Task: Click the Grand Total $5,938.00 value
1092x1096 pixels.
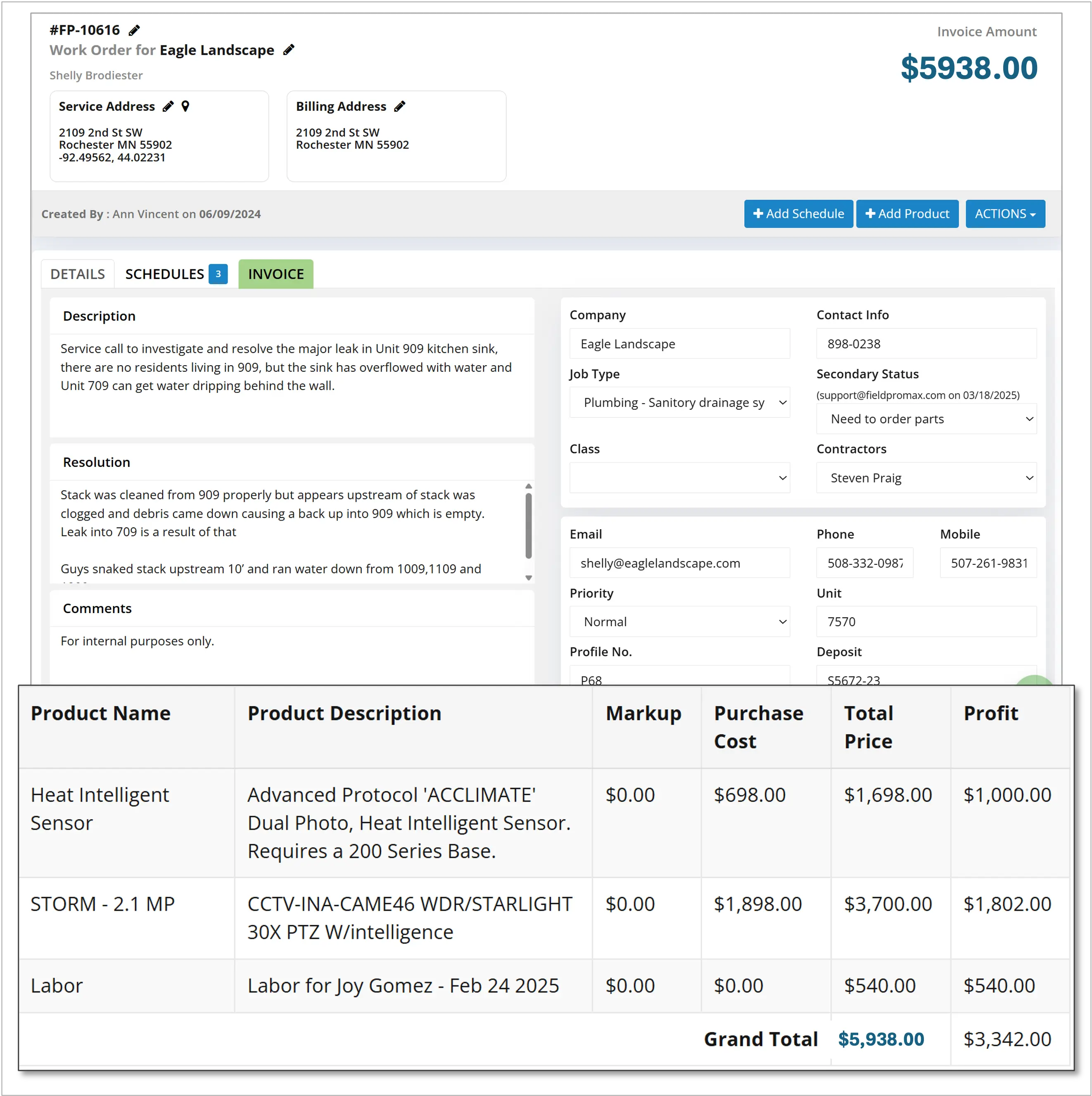Action: point(881,1039)
